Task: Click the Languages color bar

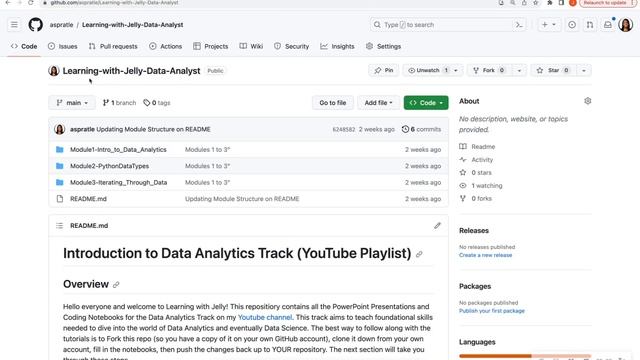Action: tap(525, 356)
